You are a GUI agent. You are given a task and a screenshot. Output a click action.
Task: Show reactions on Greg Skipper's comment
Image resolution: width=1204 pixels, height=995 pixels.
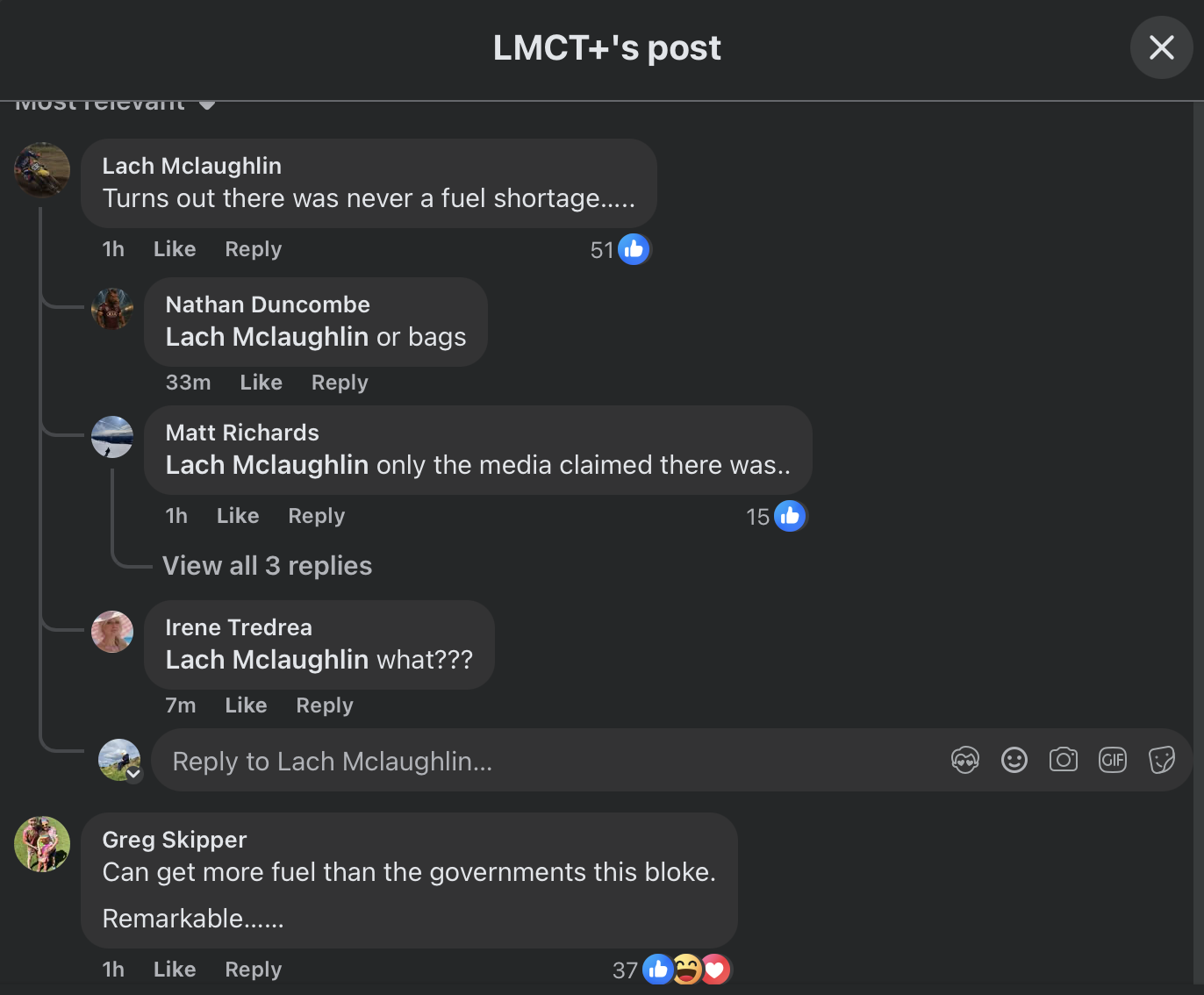click(671, 970)
